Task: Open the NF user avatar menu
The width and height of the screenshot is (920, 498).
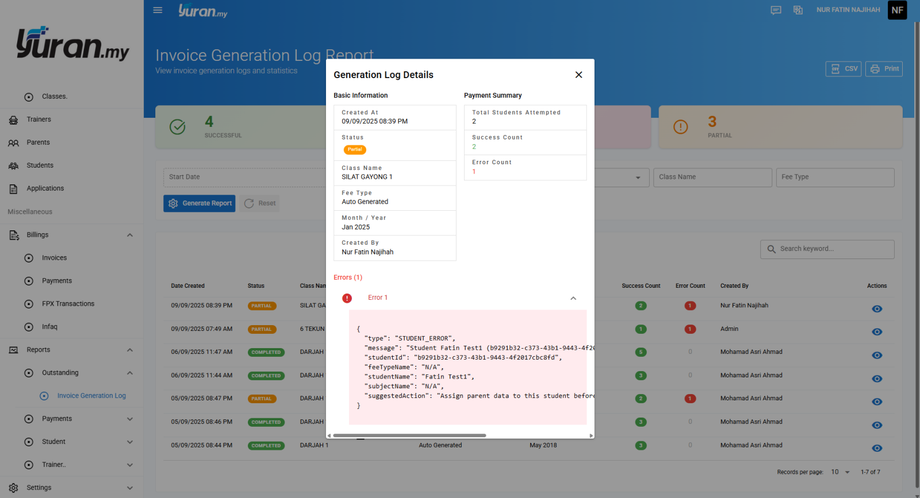Action: [x=897, y=10]
